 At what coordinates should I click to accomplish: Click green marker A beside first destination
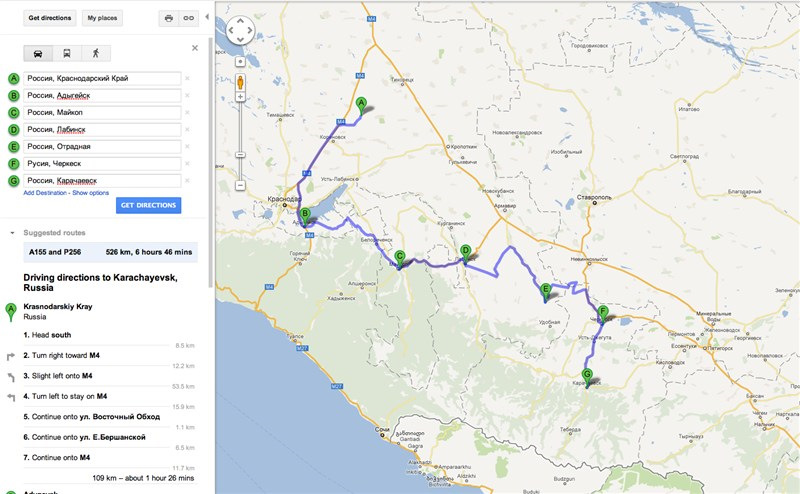coord(14,79)
